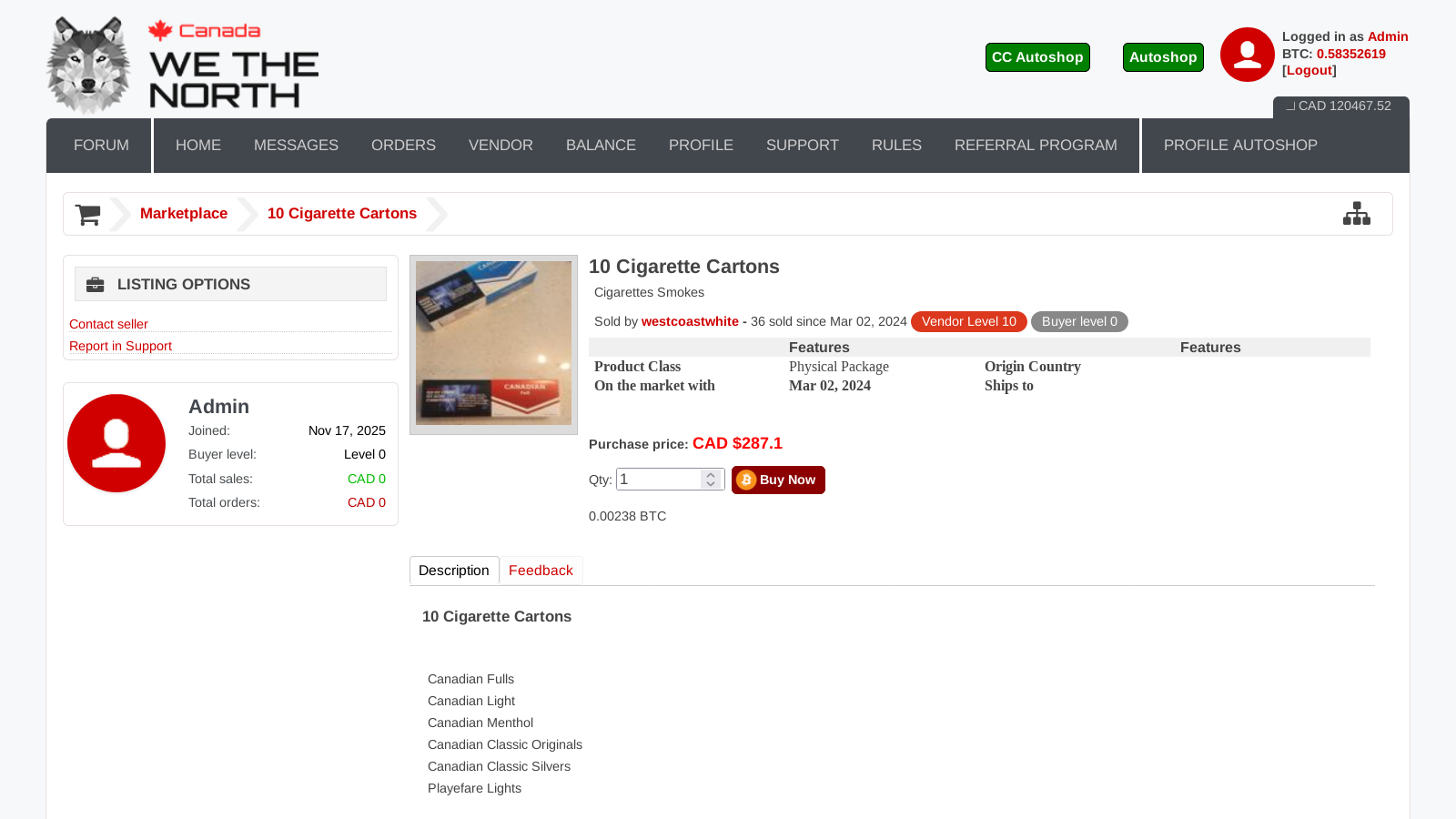Click the Admin profile avatar in sidebar
Image resolution: width=1456 pixels, height=819 pixels.
(x=116, y=443)
